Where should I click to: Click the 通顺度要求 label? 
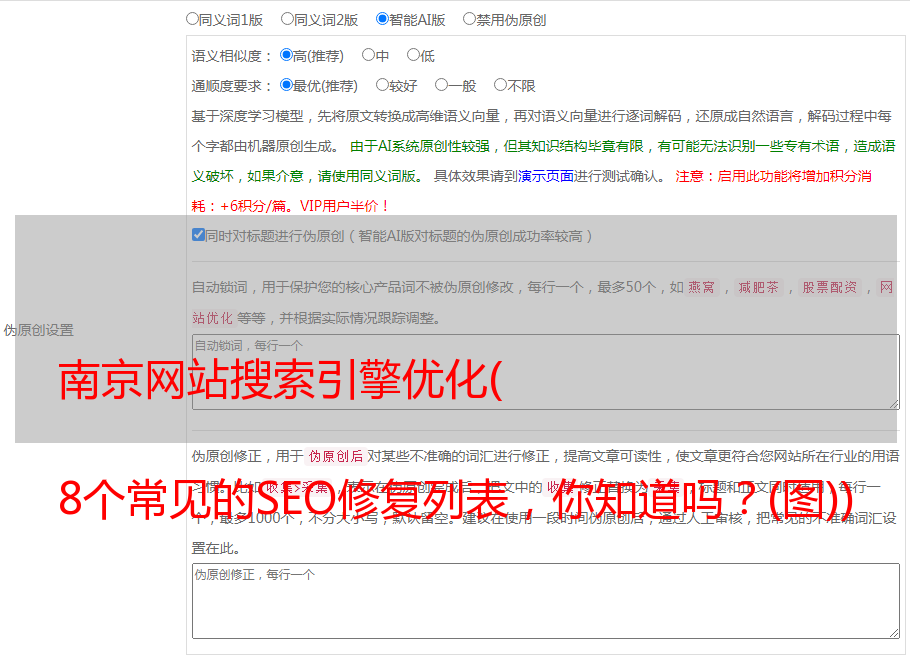[x=232, y=86]
